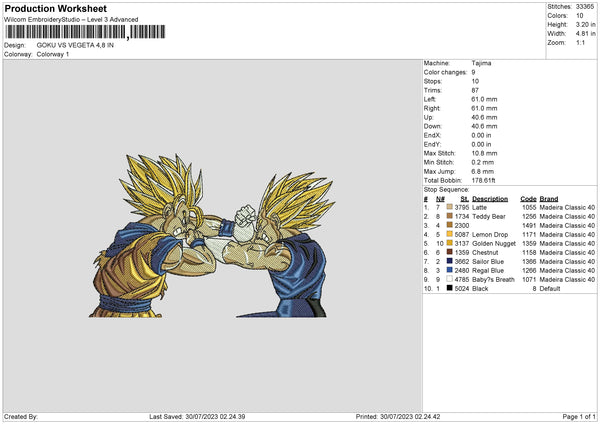Image resolution: width=600 pixels, height=424 pixels.
Task: Click the Regal Blue color swatch
Action: [449, 270]
